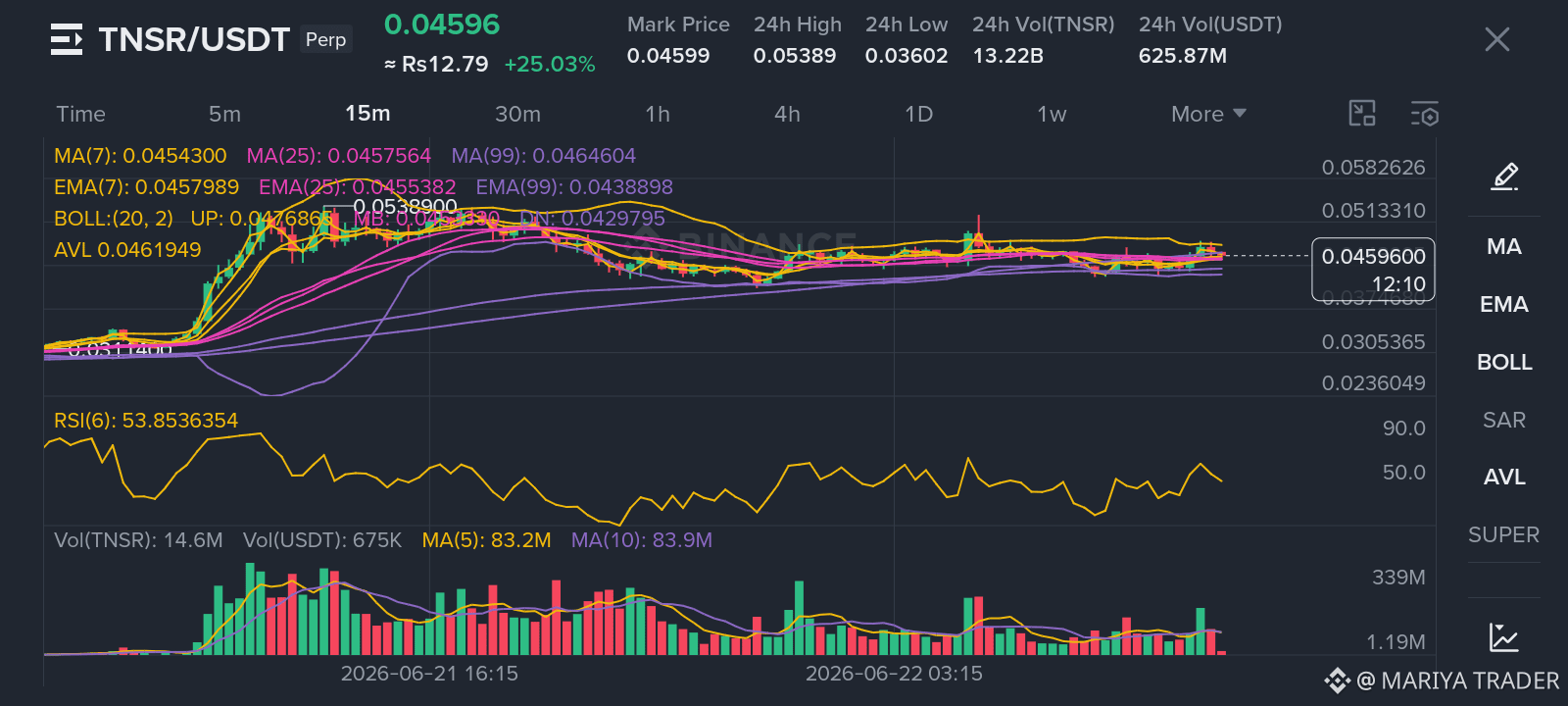This screenshot has height=706, width=1568.
Task: Close the chart with the X icon
Action: 1497,39
